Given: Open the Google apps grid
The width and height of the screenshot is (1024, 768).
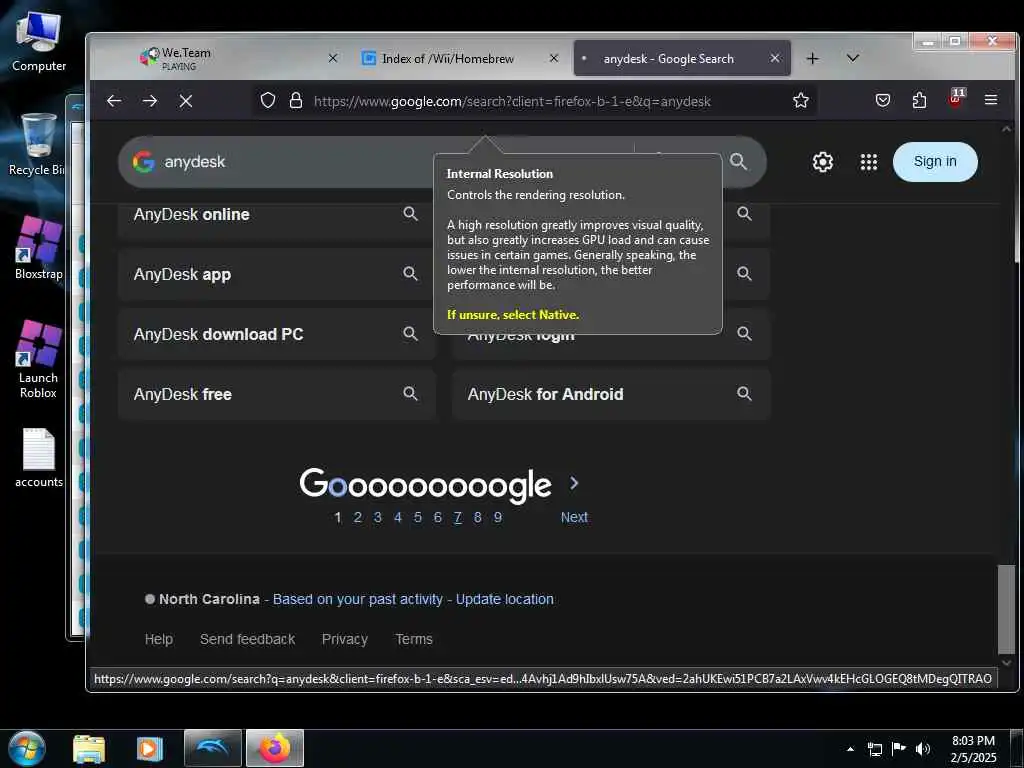Looking at the screenshot, I should tap(869, 162).
